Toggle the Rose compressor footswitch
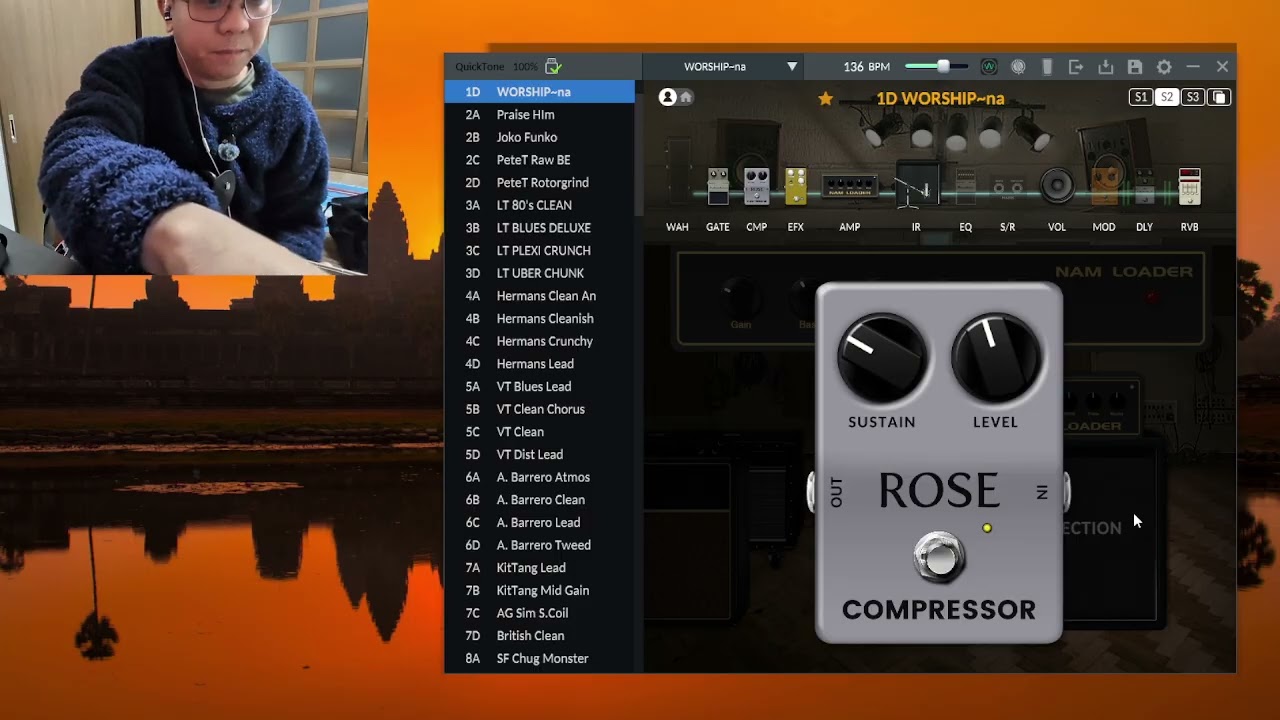This screenshot has width=1280, height=720. [x=939, y=559]
